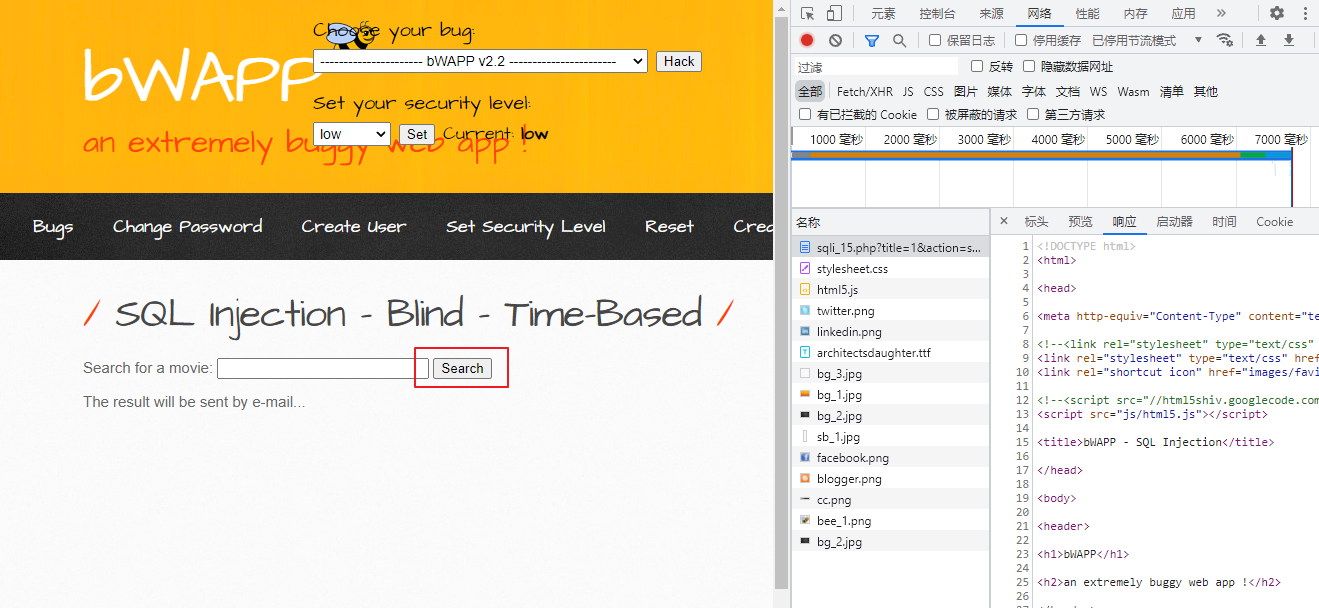
Task: Open the throttling dropdown (已停用节流模式)
Action: click(1147, 40)
